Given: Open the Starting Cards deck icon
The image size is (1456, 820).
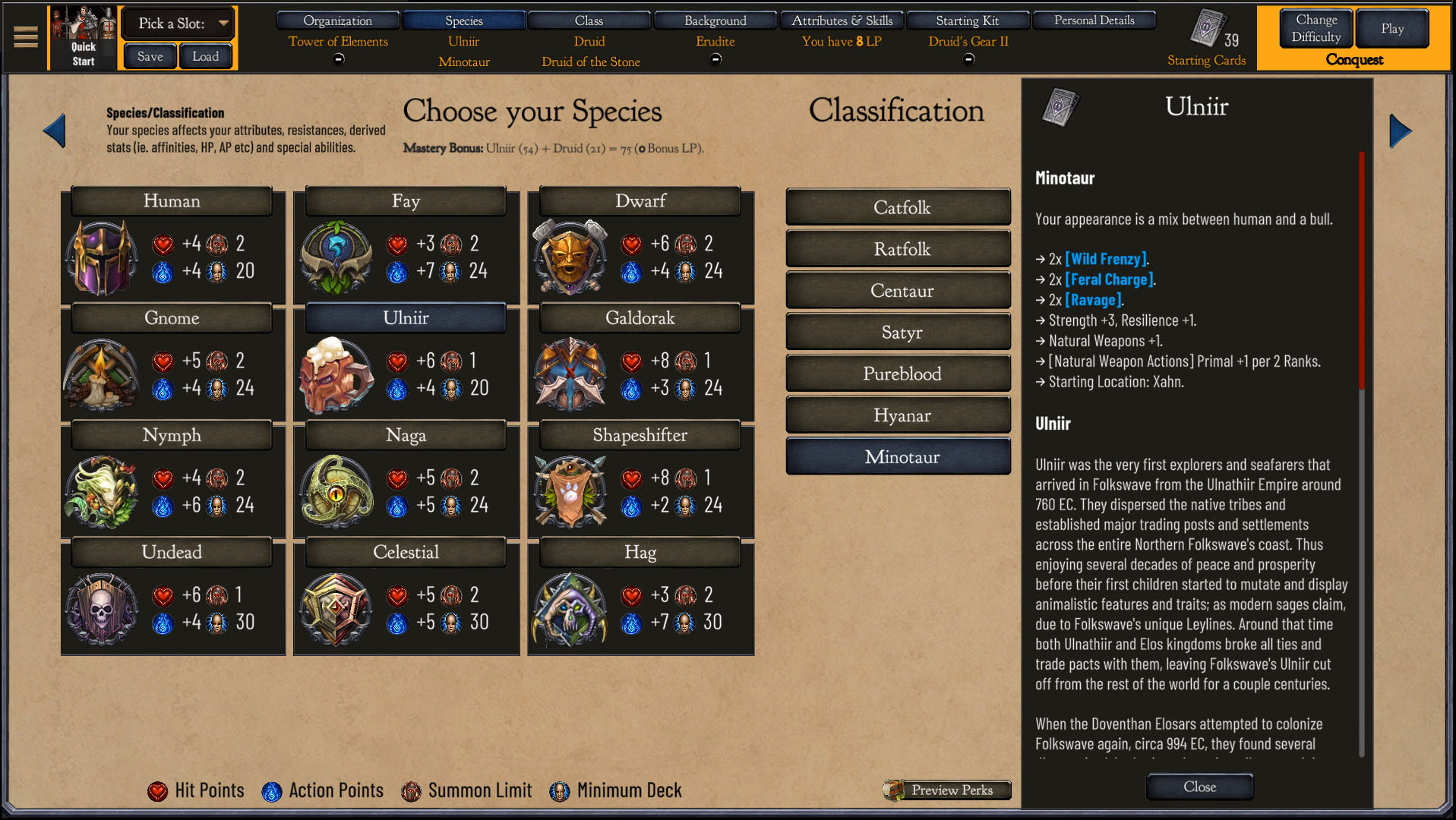Looking at the screenshot, I should pos(1208,29).
